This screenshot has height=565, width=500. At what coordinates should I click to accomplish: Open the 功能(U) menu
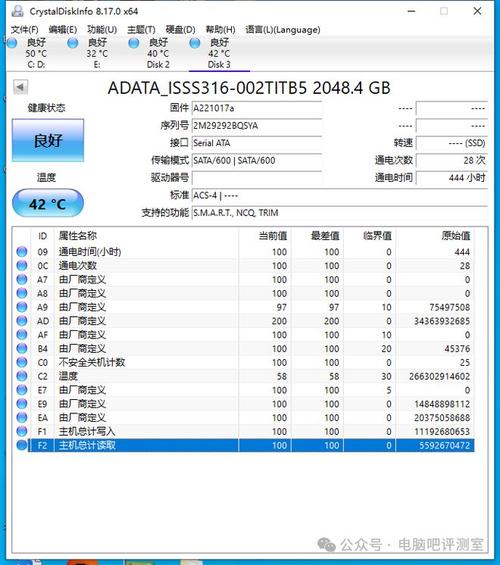tap(102, 30)
